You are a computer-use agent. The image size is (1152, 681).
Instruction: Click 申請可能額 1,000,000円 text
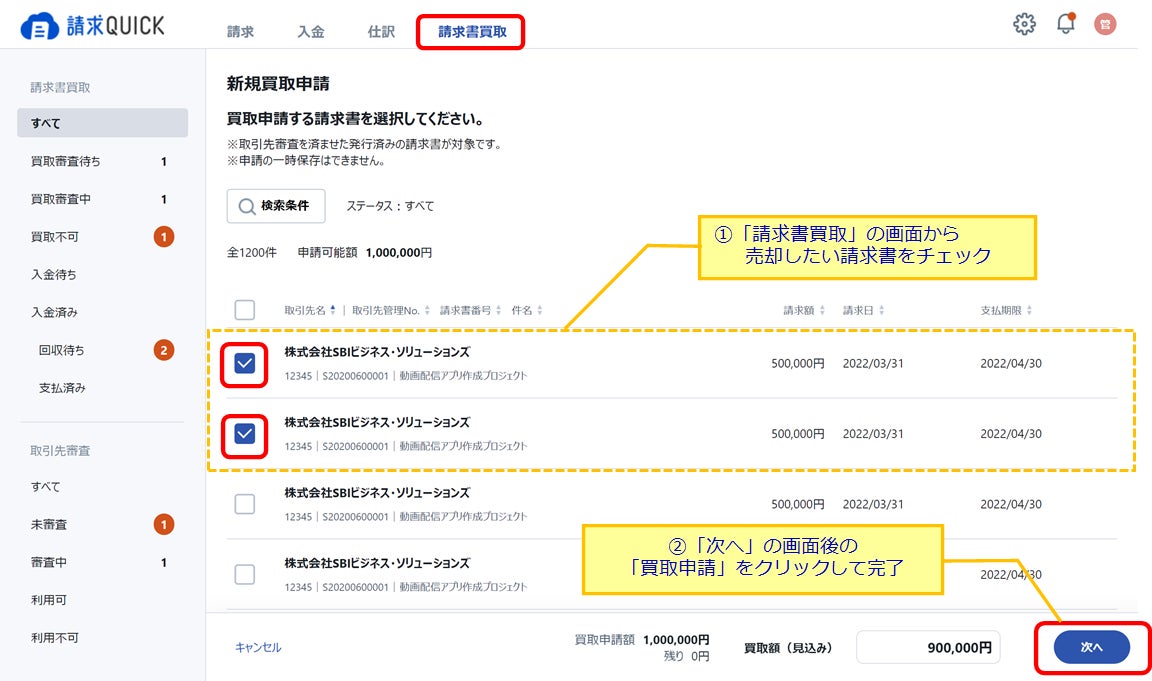point(364,253)
